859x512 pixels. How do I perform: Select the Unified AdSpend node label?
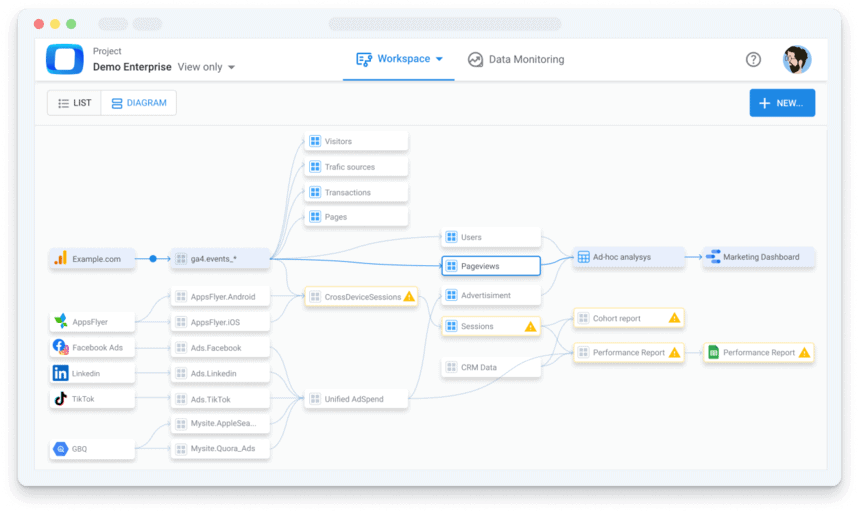(x=354, y=399)
